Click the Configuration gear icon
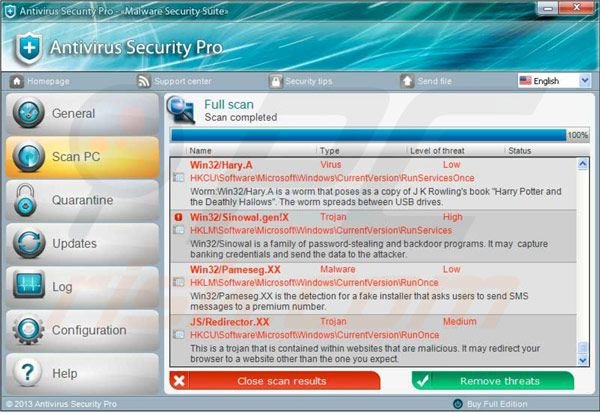The height and width of the screenshot is (414, 600). (29, 329)
